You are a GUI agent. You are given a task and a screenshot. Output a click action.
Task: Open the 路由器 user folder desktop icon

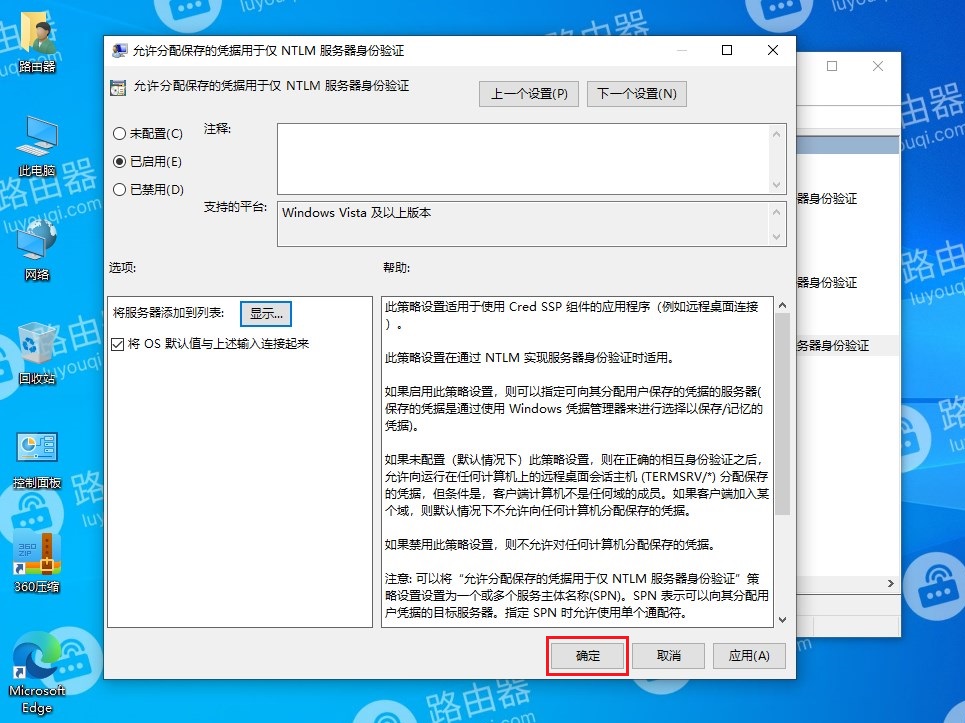tap(37, 42)
